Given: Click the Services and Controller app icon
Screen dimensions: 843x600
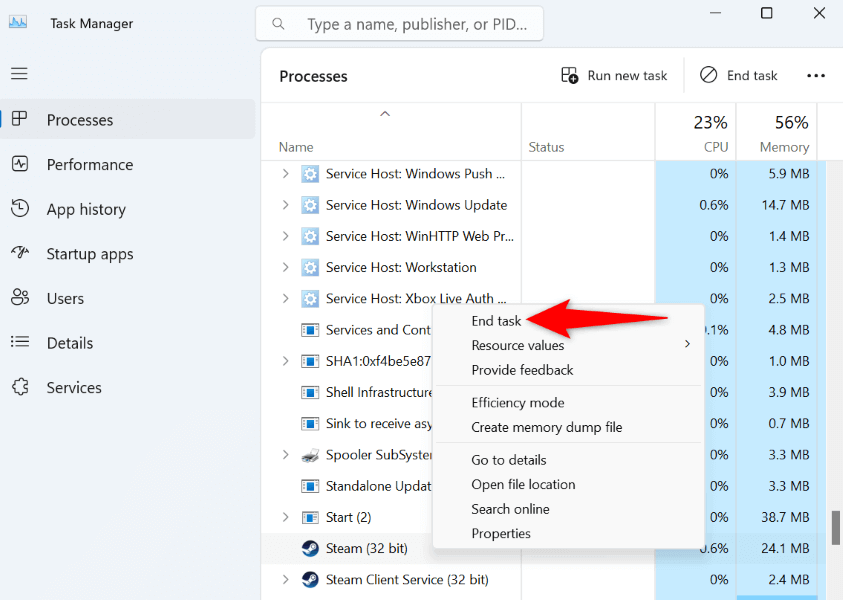Looking at the screenshot, I should tap(310, 330).
